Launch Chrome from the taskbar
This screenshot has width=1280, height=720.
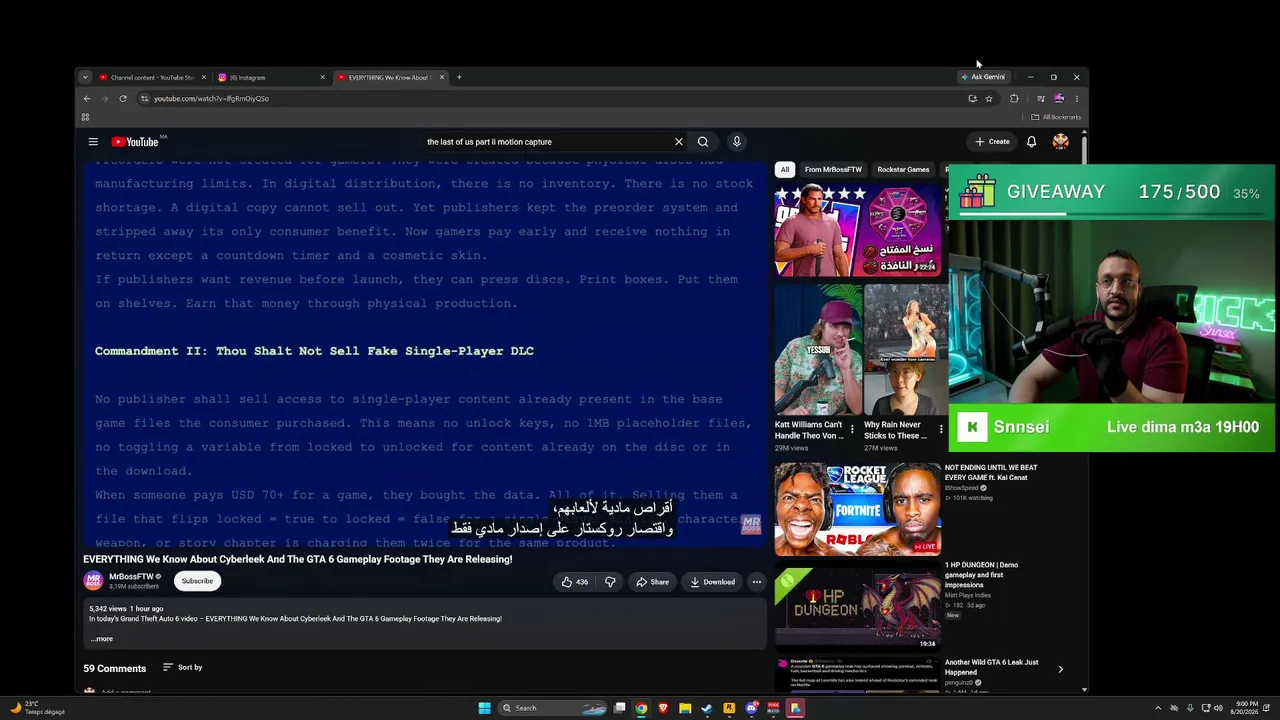coord(641,708)
